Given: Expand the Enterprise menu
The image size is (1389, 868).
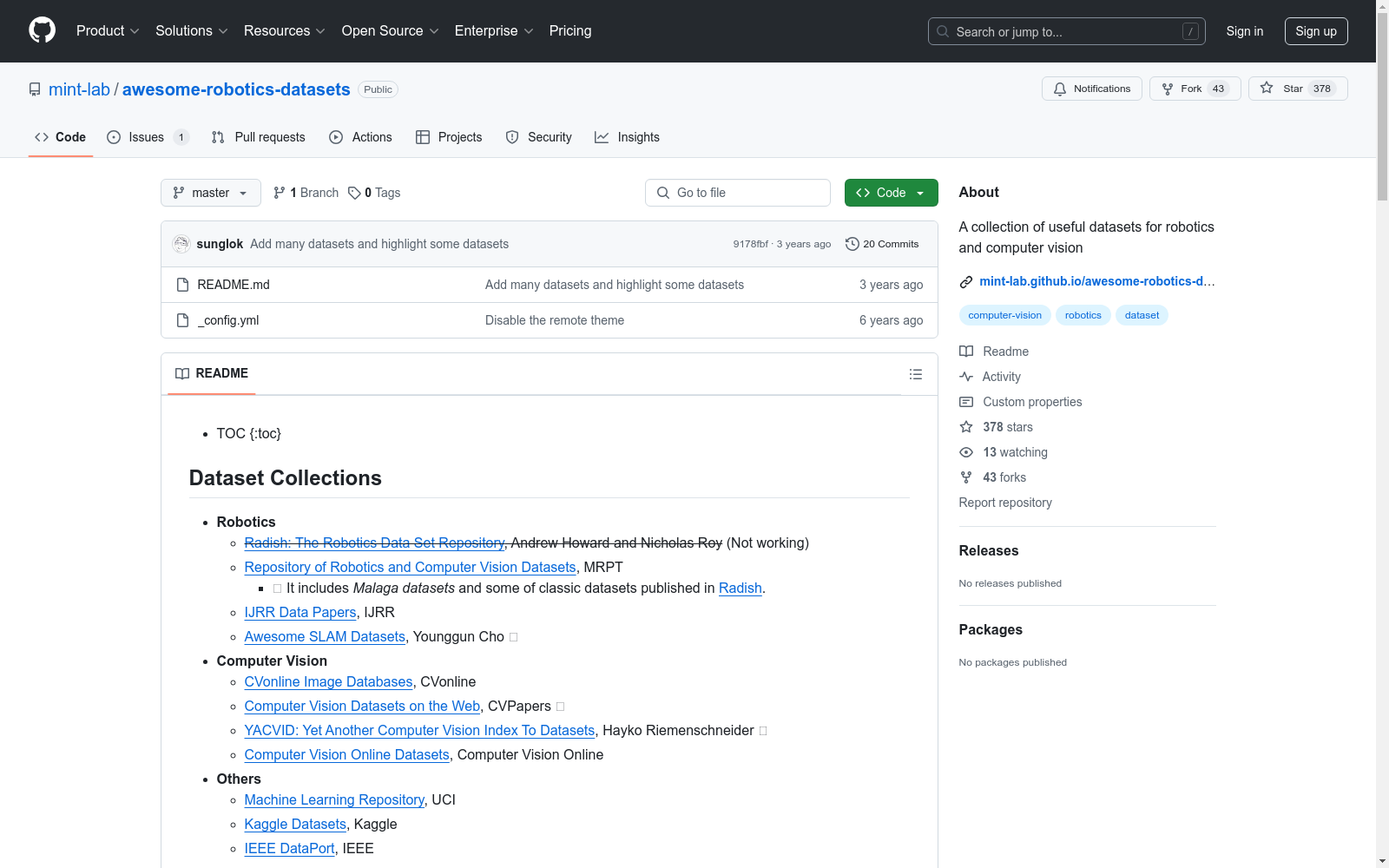Looking at the screenshot, I should [494, 30].
